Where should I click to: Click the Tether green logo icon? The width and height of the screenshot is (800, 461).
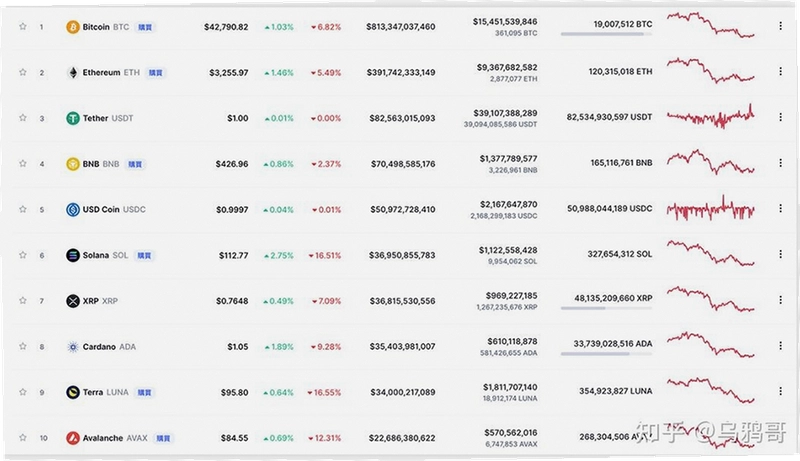(73, 118)
